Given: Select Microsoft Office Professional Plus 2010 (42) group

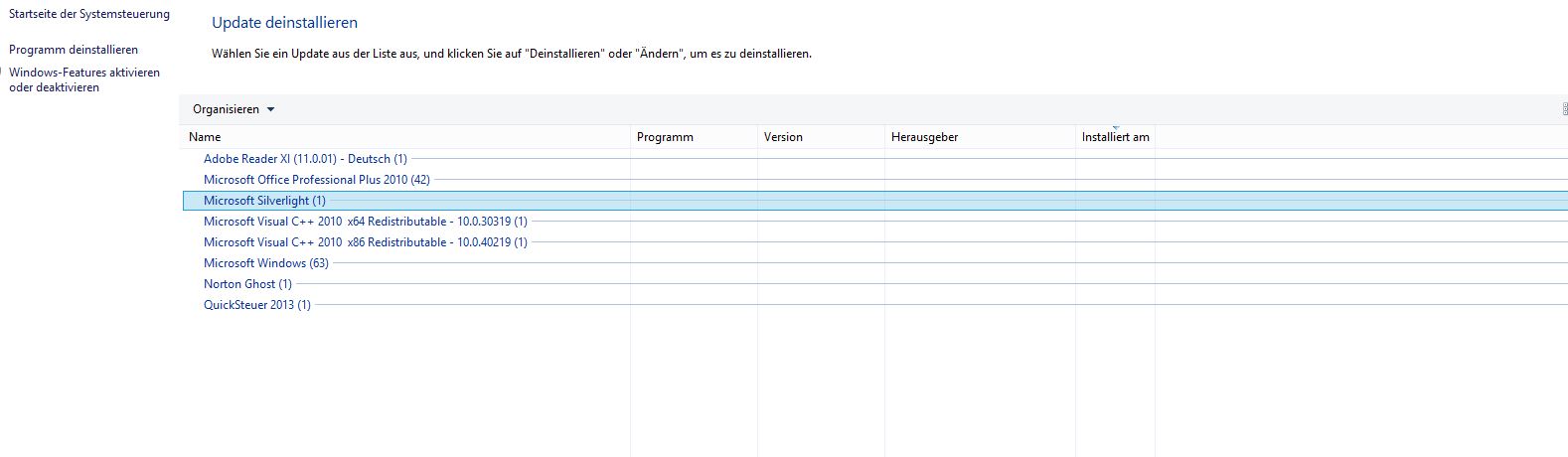Looking at the screenshot, I should point(316,180).
